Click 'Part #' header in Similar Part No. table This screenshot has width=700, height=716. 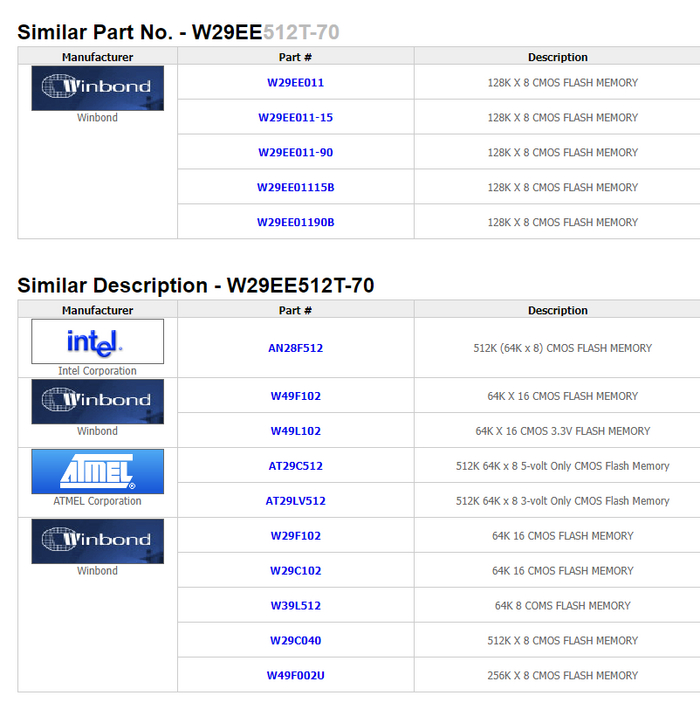point(295,57)
